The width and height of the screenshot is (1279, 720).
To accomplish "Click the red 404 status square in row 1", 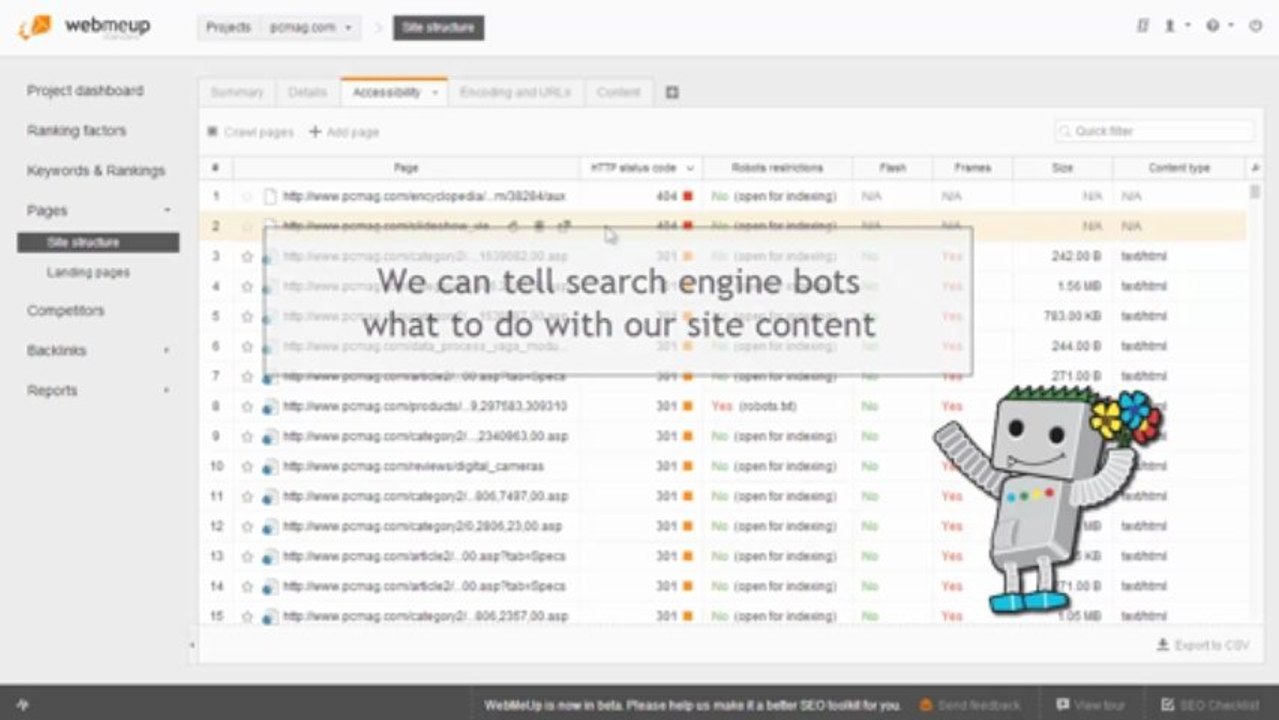I will tap(687, 196).
